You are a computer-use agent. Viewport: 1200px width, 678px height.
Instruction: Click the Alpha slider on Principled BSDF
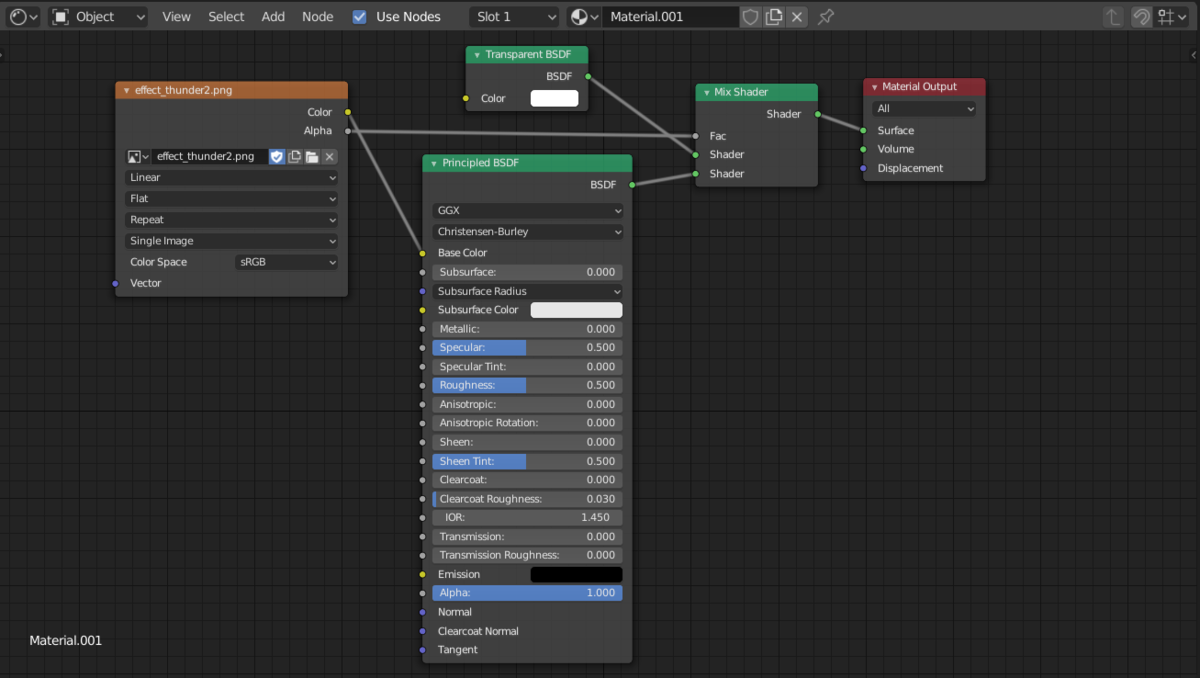[x=528, y=593]
